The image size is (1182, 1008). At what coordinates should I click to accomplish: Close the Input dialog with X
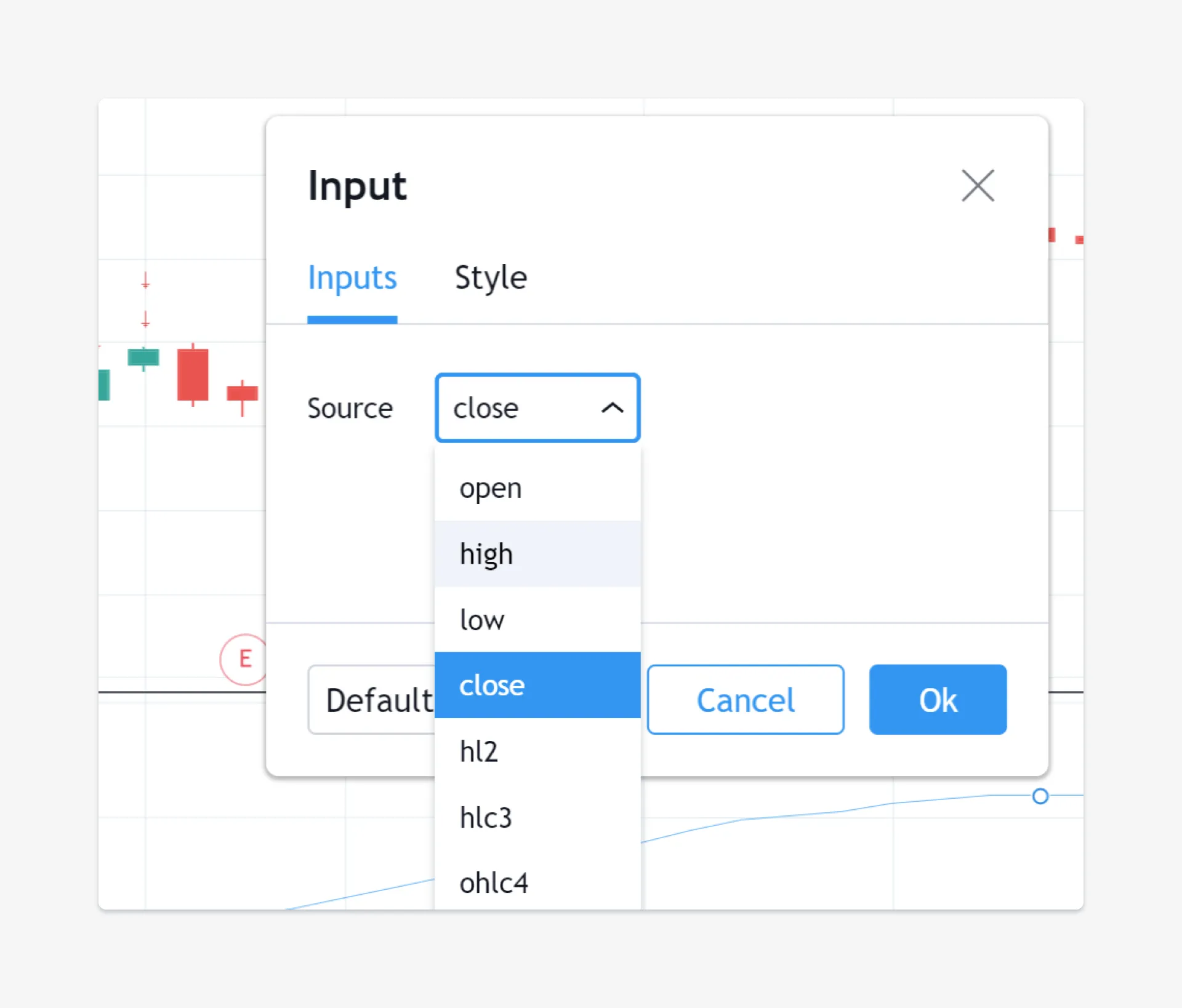978,185
